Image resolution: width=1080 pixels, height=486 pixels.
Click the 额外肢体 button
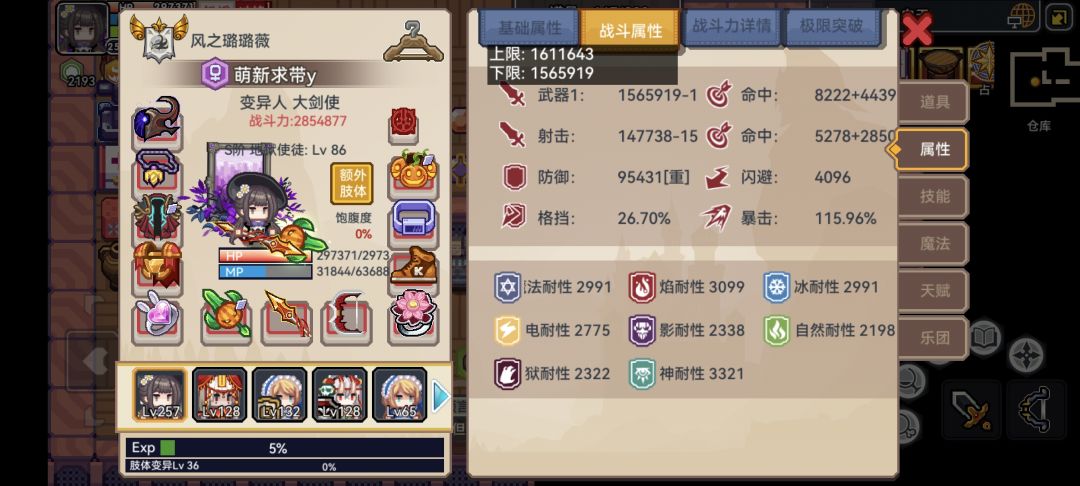pyautogui.click(x=352, y=183)
